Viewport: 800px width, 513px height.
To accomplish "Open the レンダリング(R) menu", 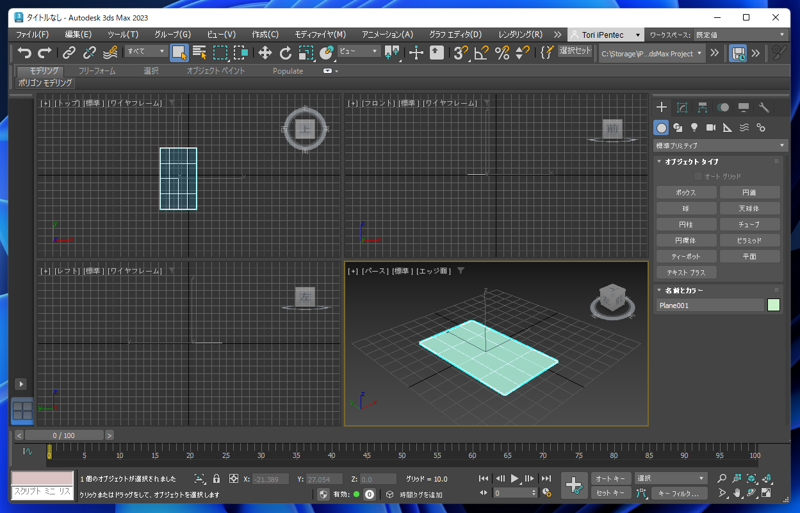I will click(520, 35).
